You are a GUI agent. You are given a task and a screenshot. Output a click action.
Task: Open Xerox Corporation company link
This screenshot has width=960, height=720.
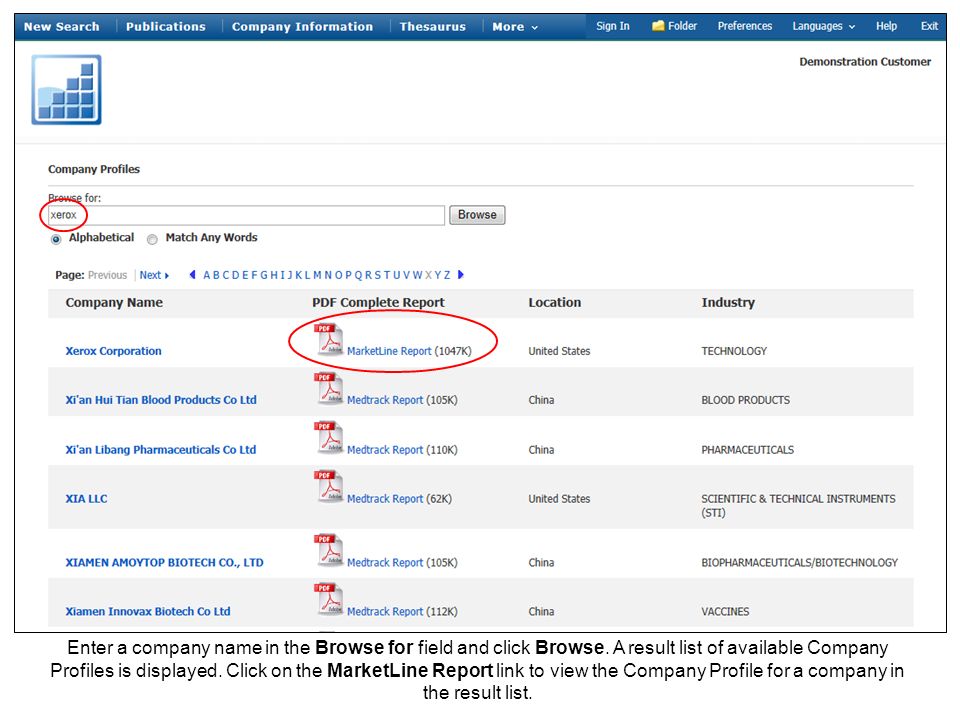tap(113, 351)
